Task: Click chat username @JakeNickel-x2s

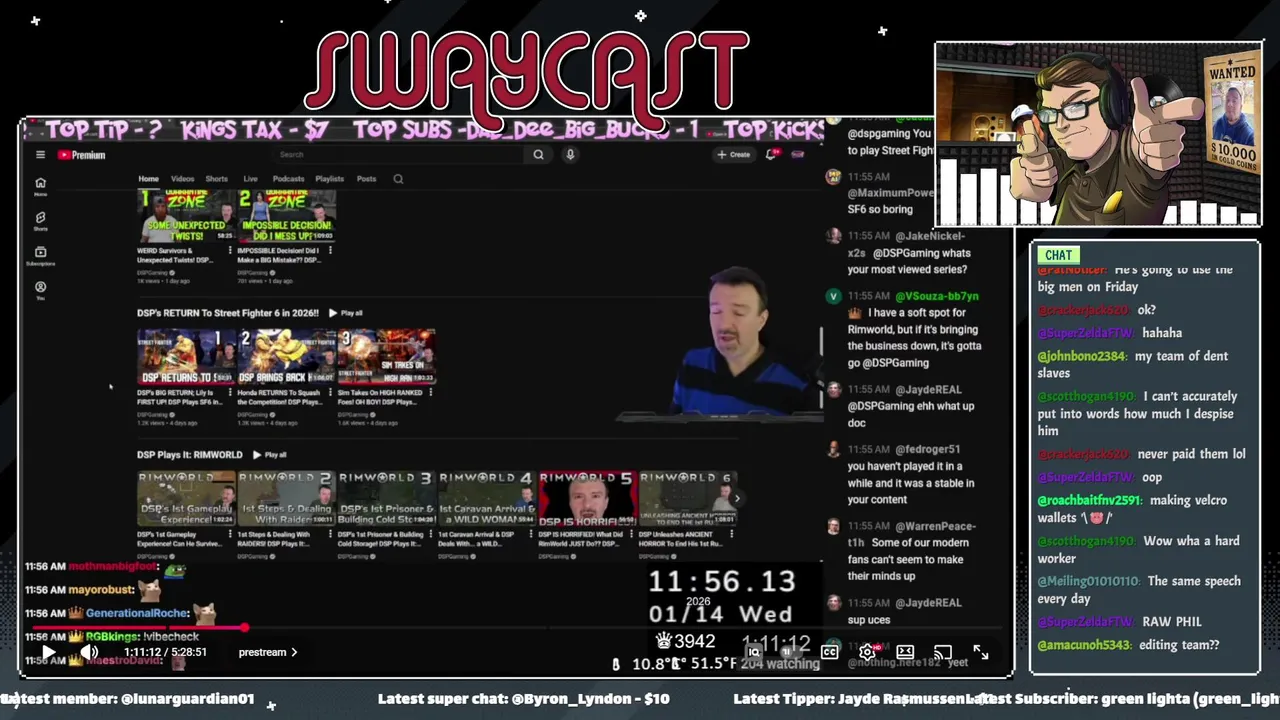Action: tap(930, 236)
